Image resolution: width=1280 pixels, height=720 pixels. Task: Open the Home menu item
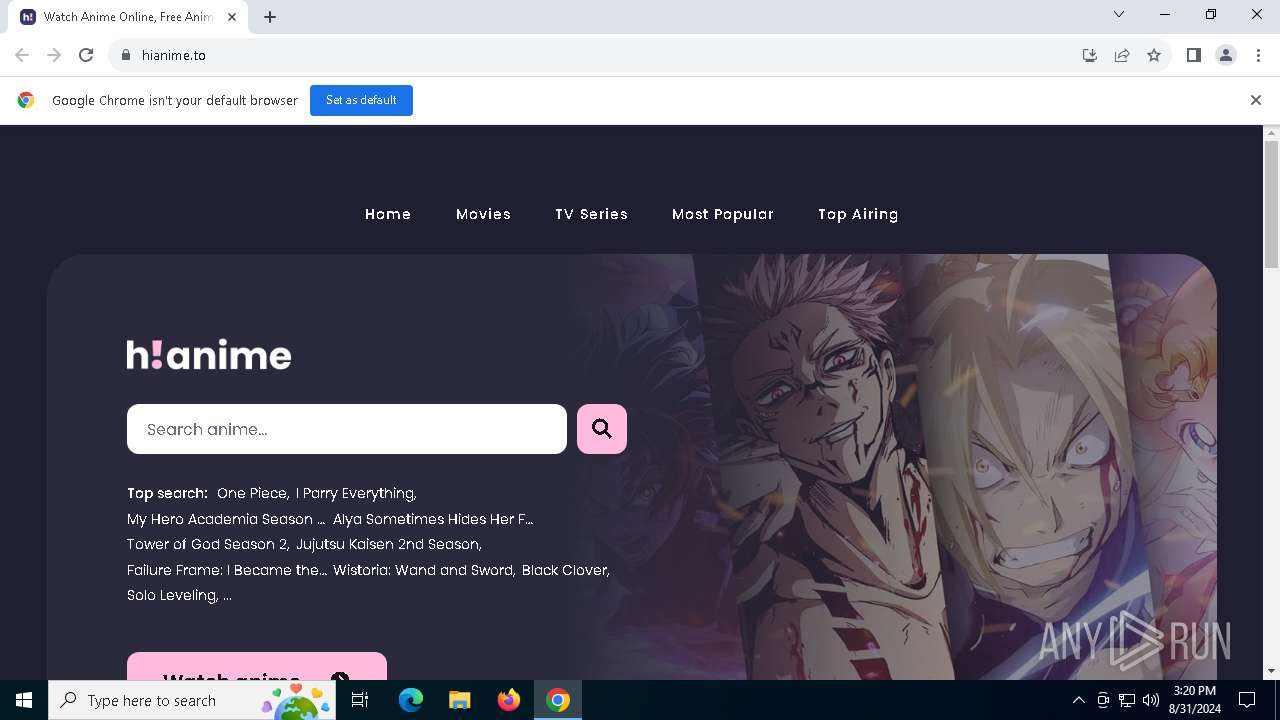(388, 214)
